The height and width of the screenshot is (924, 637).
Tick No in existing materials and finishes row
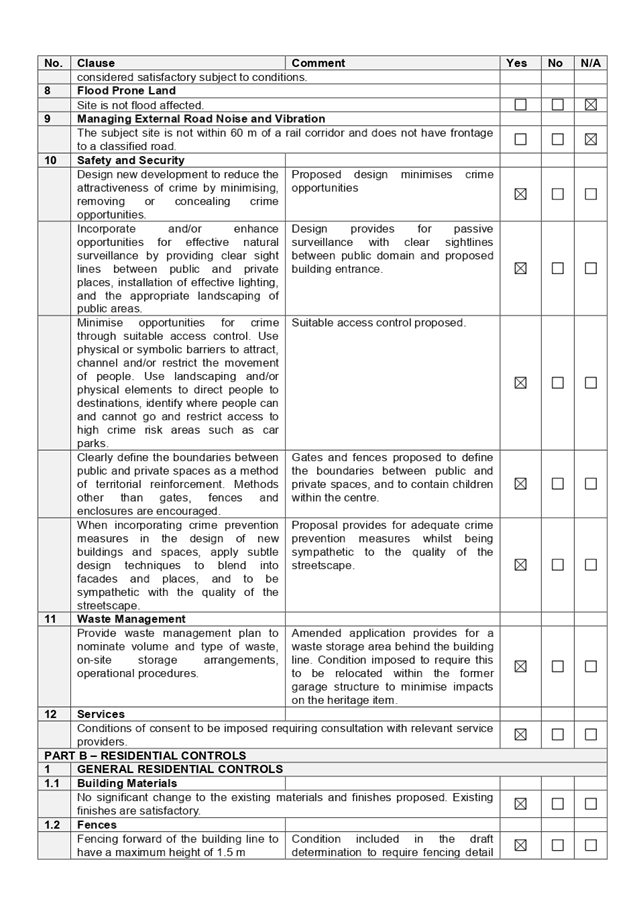point(557,804)
